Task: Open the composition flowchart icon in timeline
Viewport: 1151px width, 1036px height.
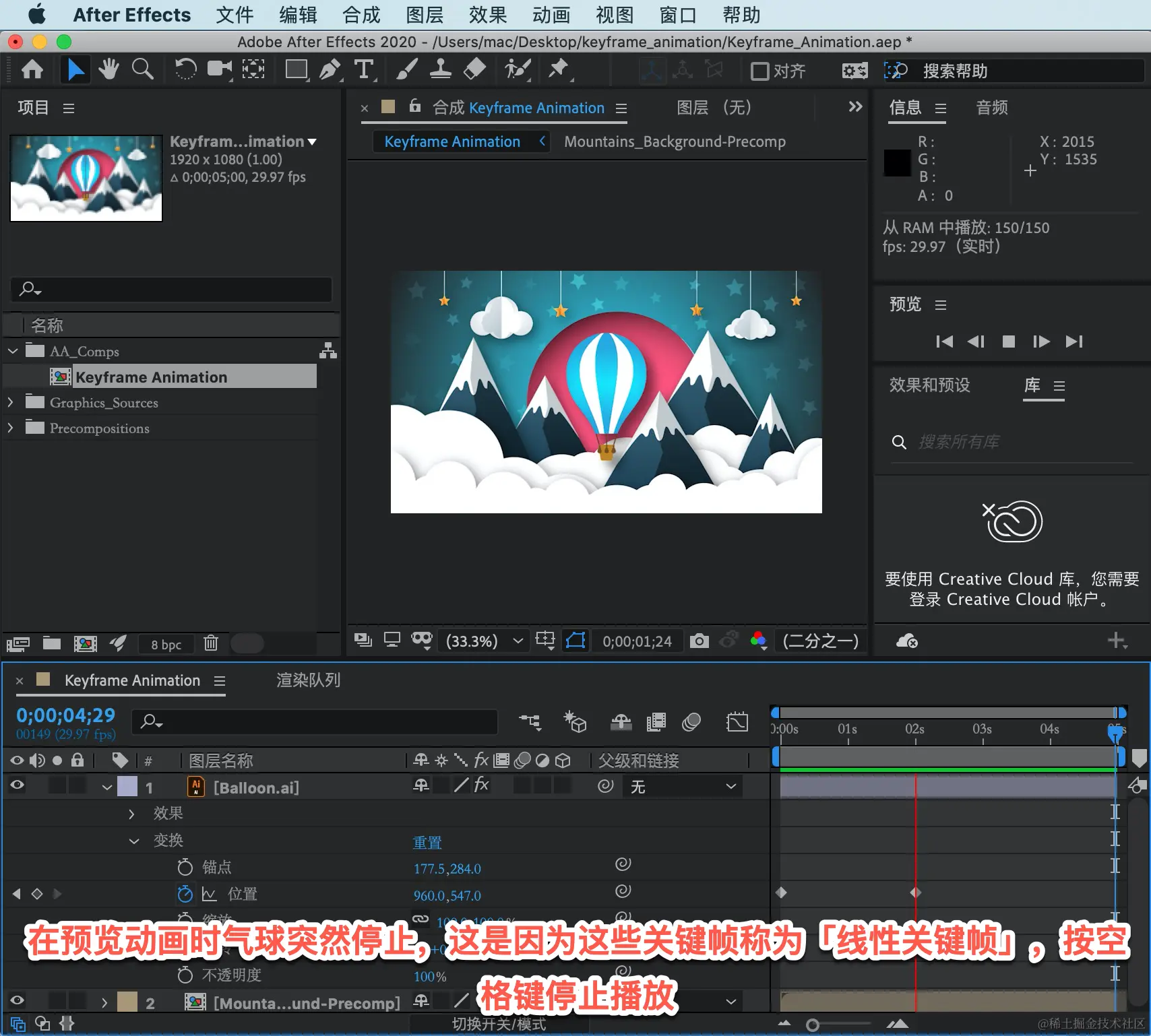Action: click(530, 722)
